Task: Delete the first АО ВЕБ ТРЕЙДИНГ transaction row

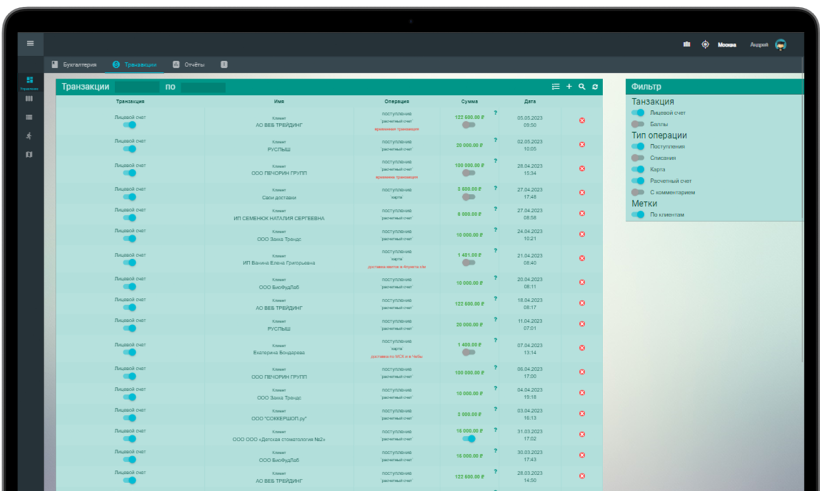Action: 582,121
